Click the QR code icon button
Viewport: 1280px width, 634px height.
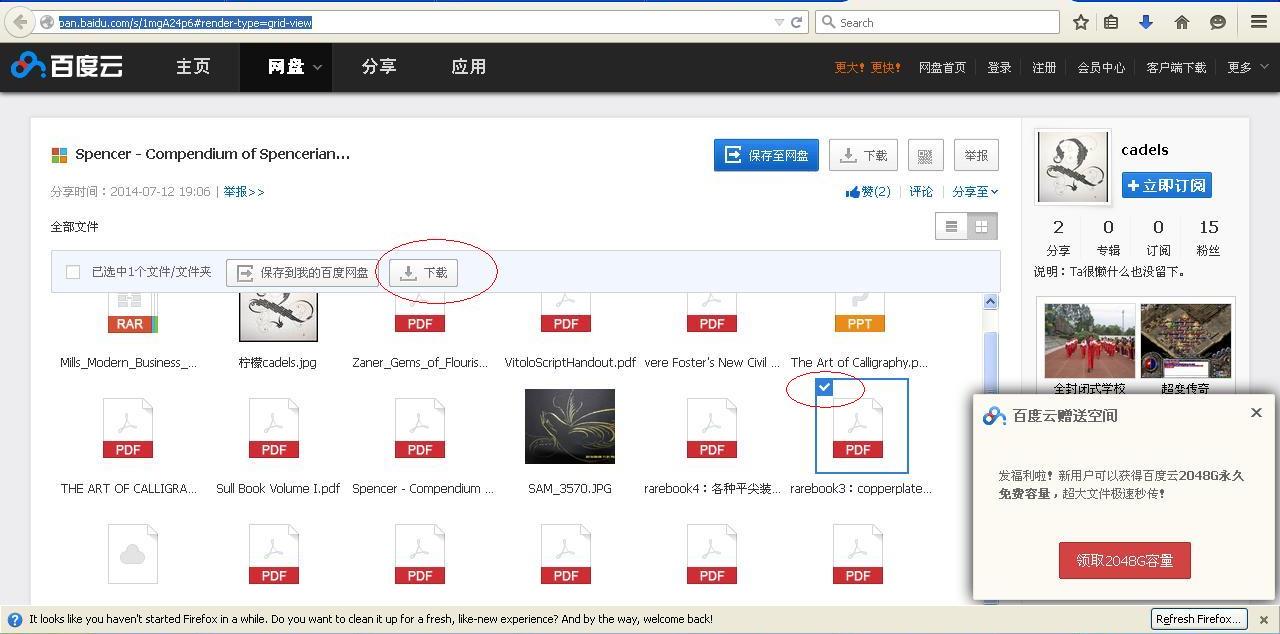(x=925, y=155)
